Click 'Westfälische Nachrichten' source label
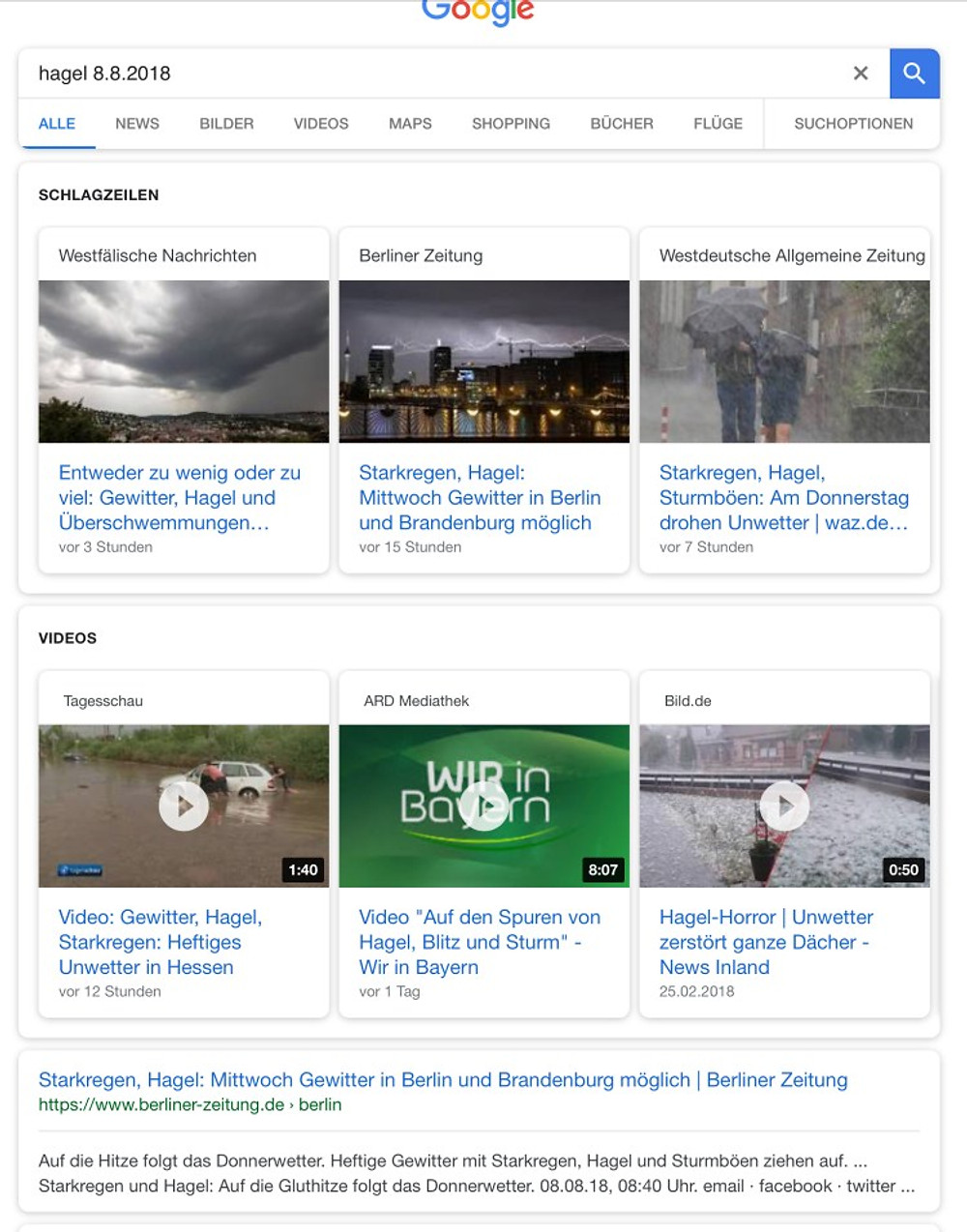This screenshot has width=967, height=1232. click(158, 255)
